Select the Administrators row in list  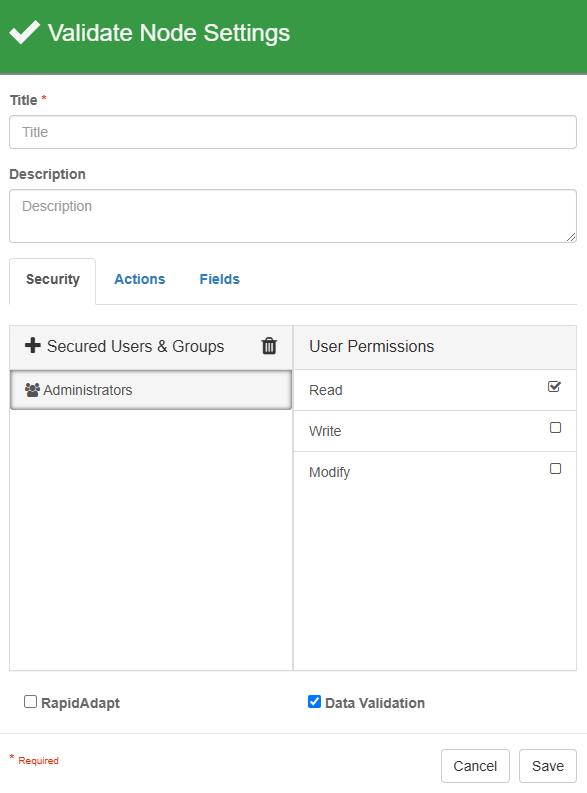(151, 390)
